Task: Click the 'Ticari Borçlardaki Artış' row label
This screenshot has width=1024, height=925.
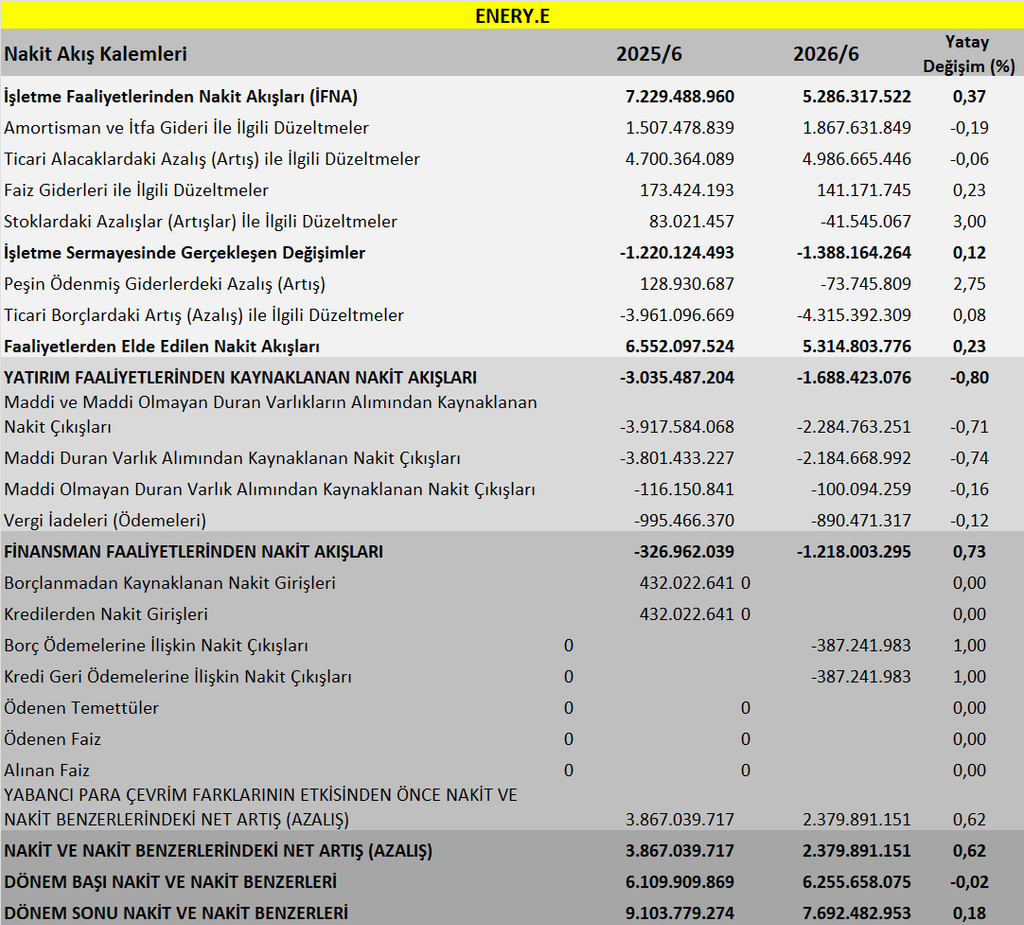Action: (204, 316)
